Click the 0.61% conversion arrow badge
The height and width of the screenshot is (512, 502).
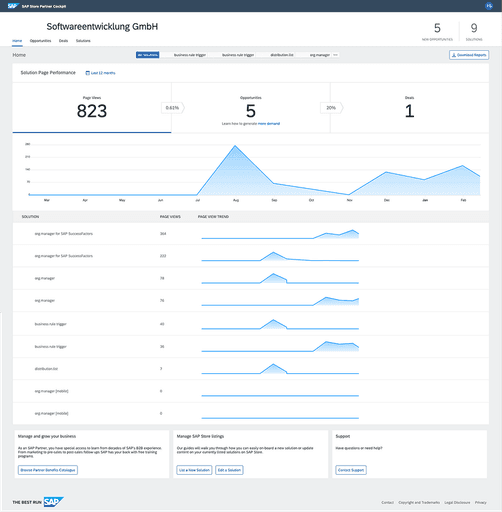click(x=173, y=108)
